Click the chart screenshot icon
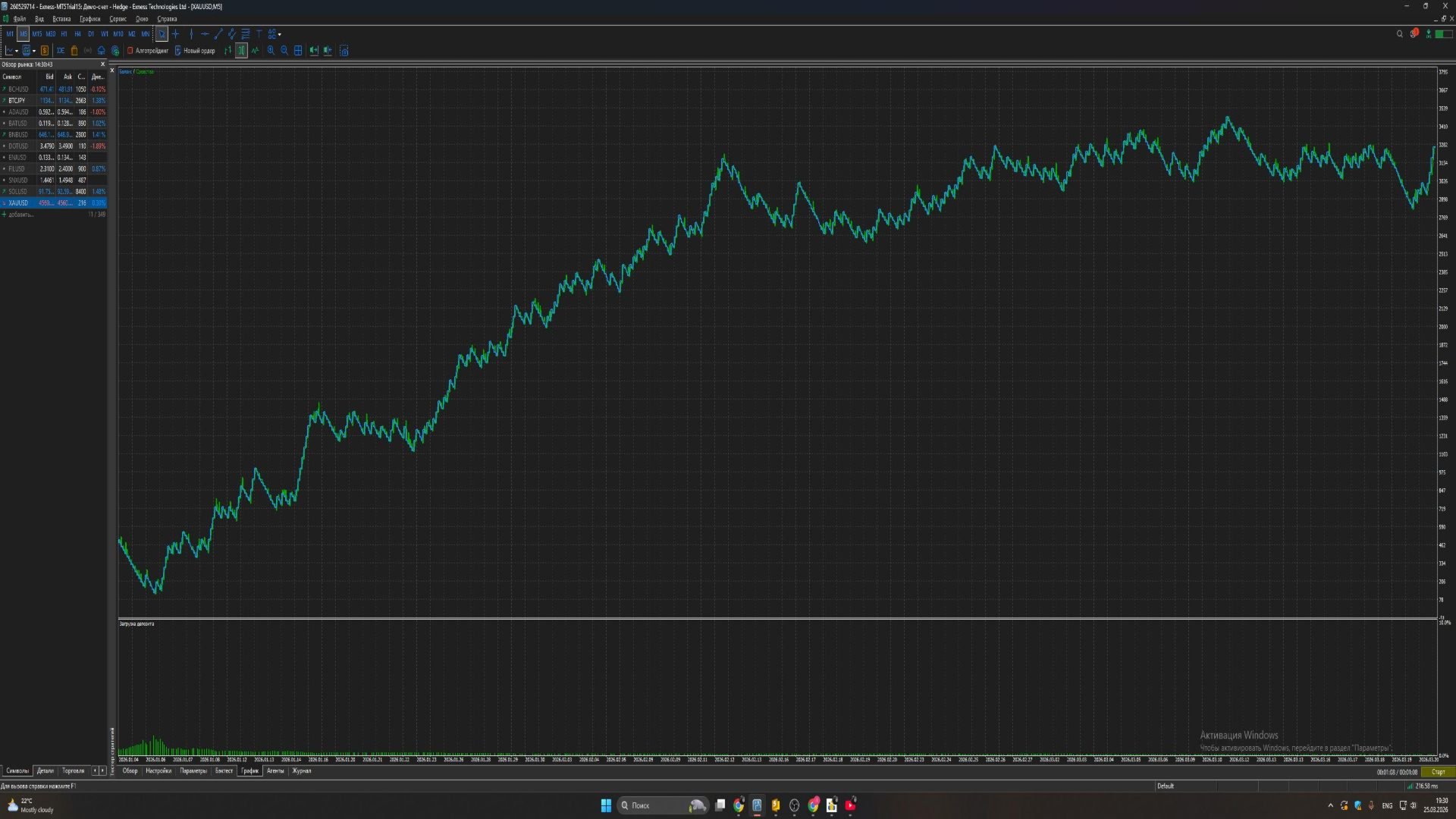This screenshot has width=1456, height=819. 344,51
